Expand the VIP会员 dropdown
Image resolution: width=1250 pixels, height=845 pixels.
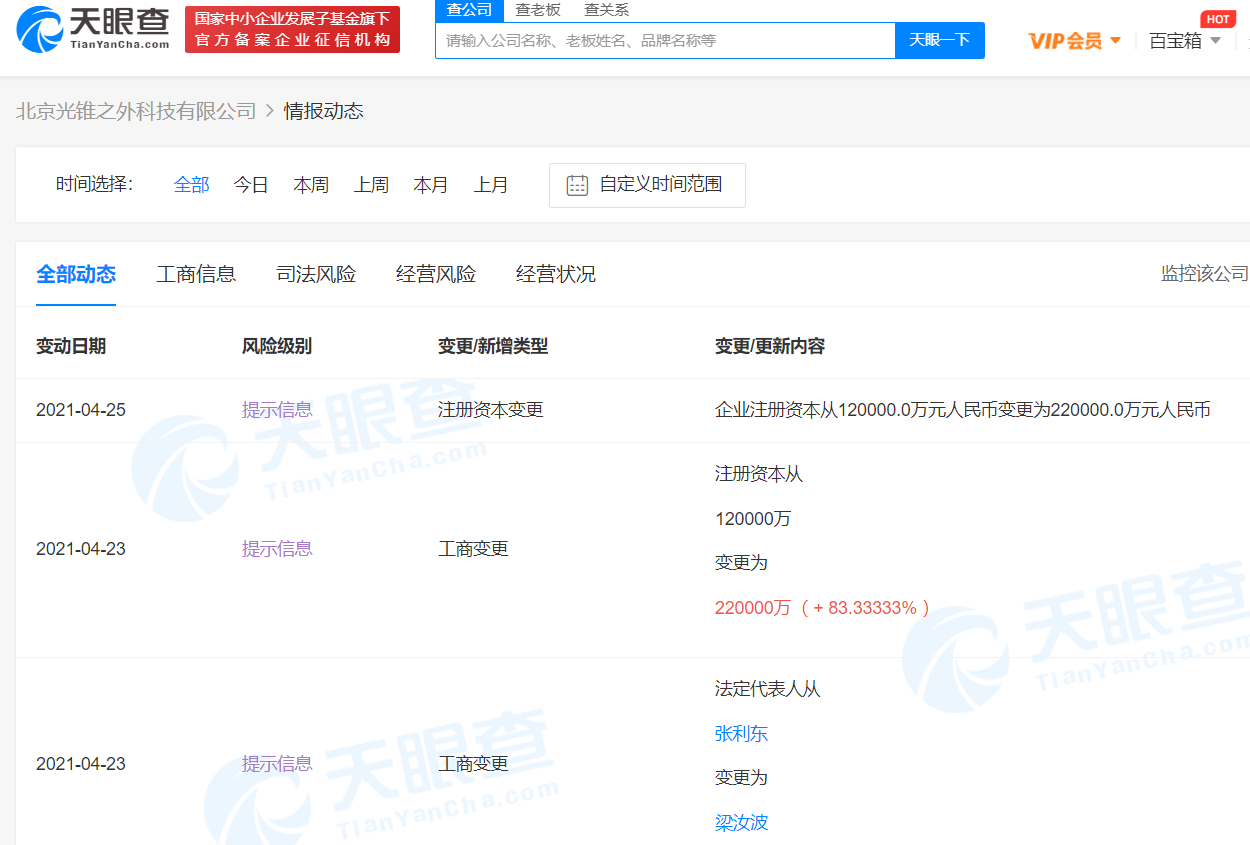click(x=1074, y=41)
